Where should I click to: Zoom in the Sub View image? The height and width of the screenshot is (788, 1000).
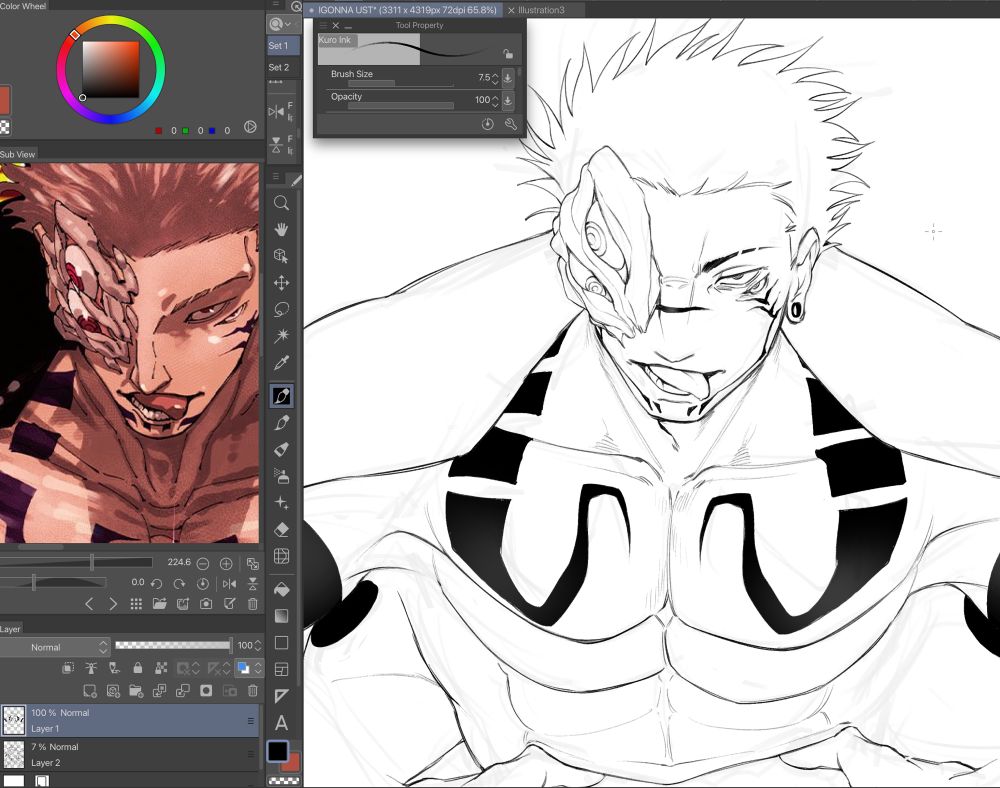(x=226, y=564)
